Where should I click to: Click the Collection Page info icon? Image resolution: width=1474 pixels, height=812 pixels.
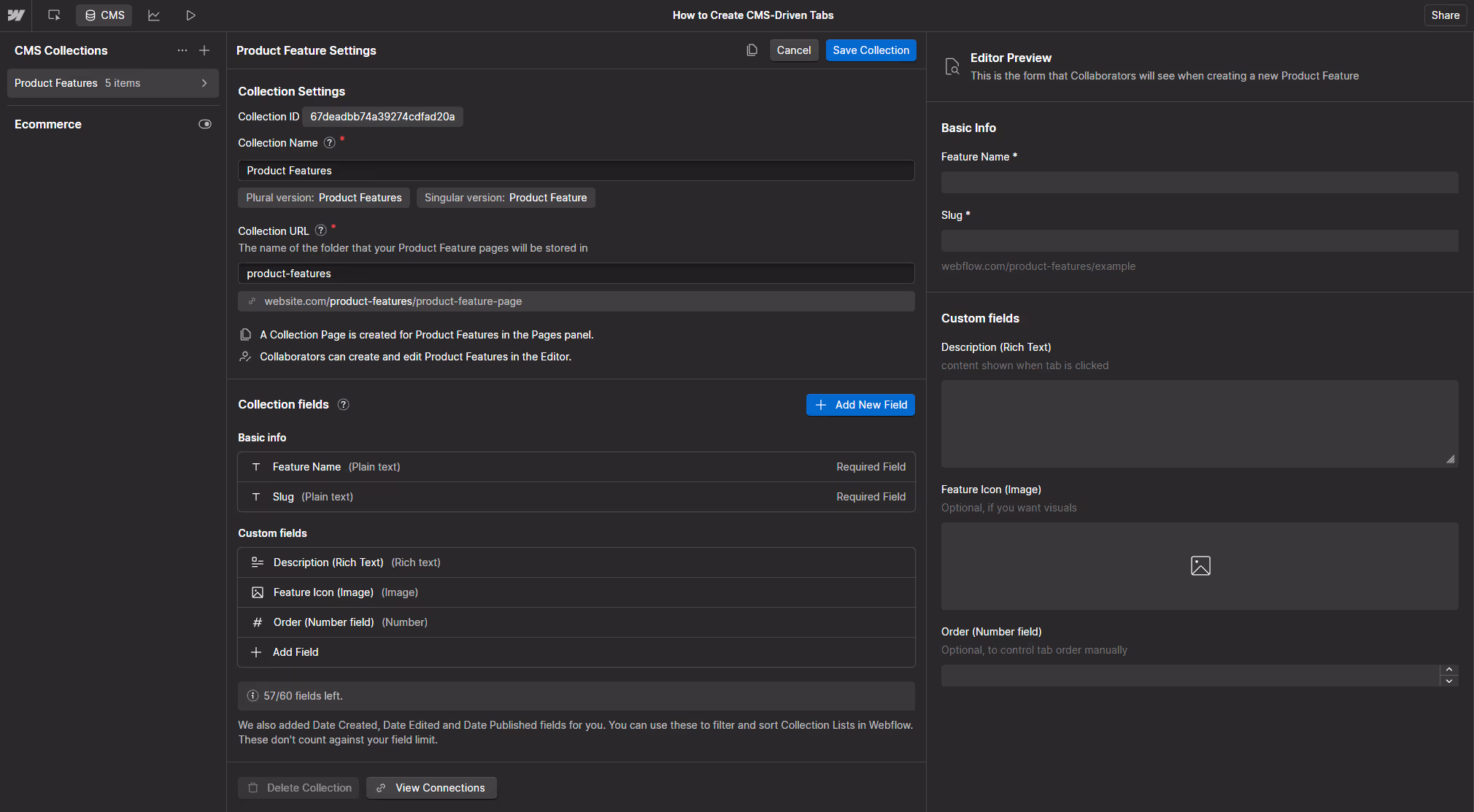pyautogui.click(x=246, y=335)
